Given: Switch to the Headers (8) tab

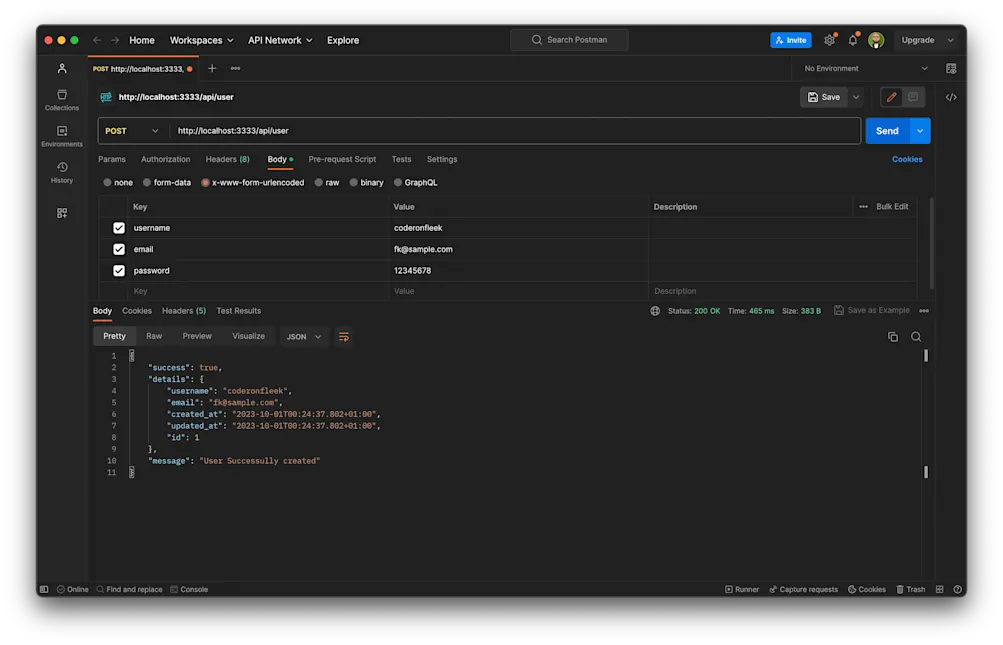Looking at the screenshot, I should (x=227, y=158).
